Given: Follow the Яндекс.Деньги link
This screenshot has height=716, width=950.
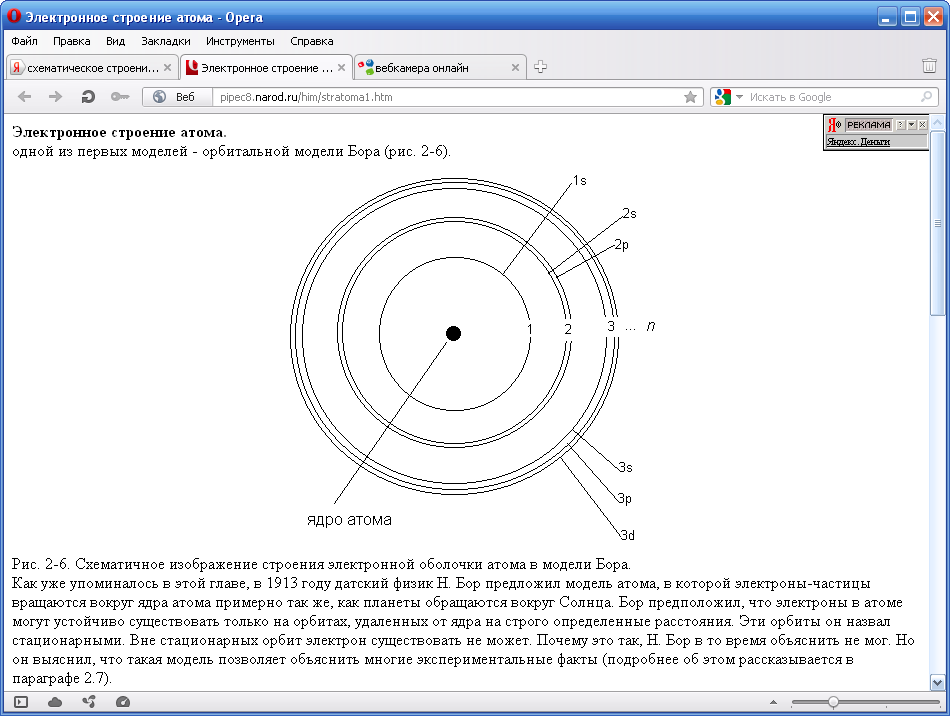Looking at the screenshot, I should coord(858,142).
